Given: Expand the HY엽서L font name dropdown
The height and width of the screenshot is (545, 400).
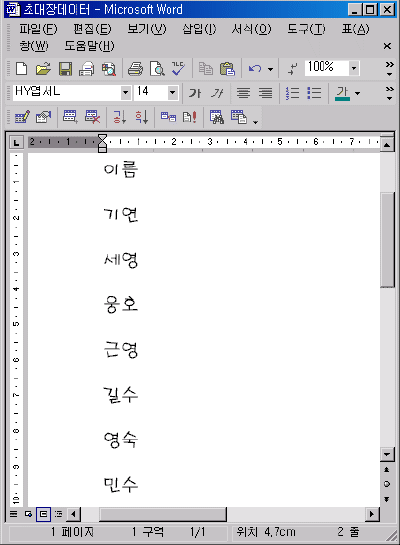Looking at the screenshot, I should pos(126,93).
